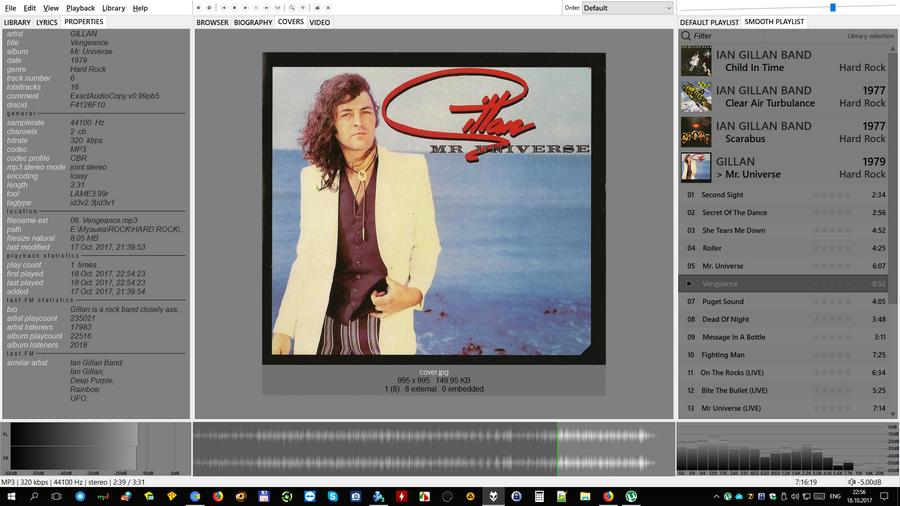Select track 12 Bite The Bullet (LIVE)
Viewport: 900px width, 506px height.
pyautogui.click(x=785, y=391)
